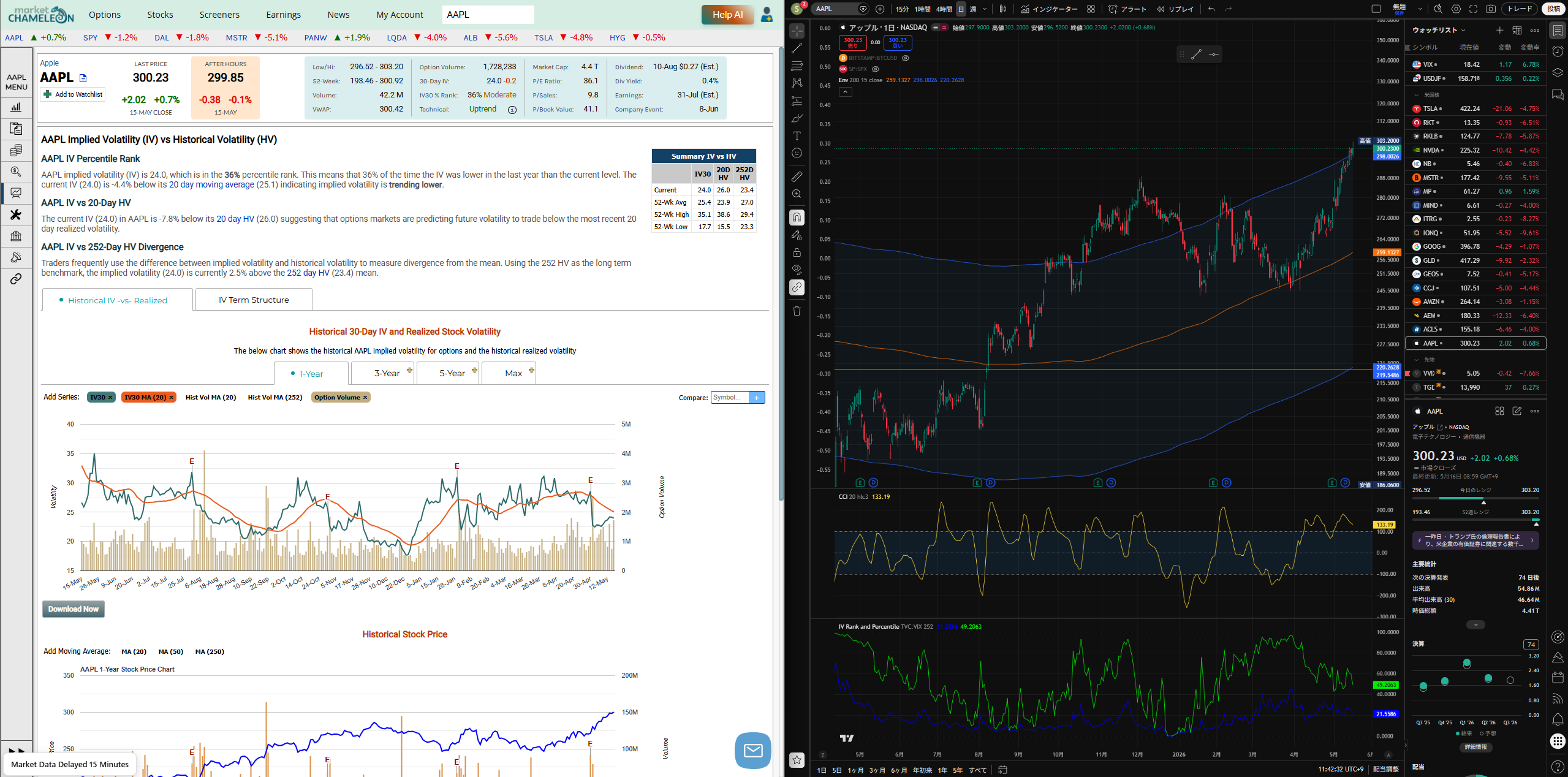Open the indicator templates grid icon

point(1091,9)
